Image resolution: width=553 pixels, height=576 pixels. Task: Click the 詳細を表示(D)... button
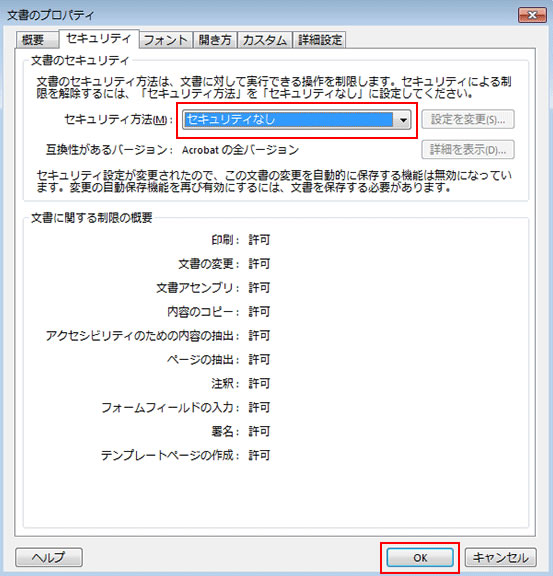pos(467,150)
